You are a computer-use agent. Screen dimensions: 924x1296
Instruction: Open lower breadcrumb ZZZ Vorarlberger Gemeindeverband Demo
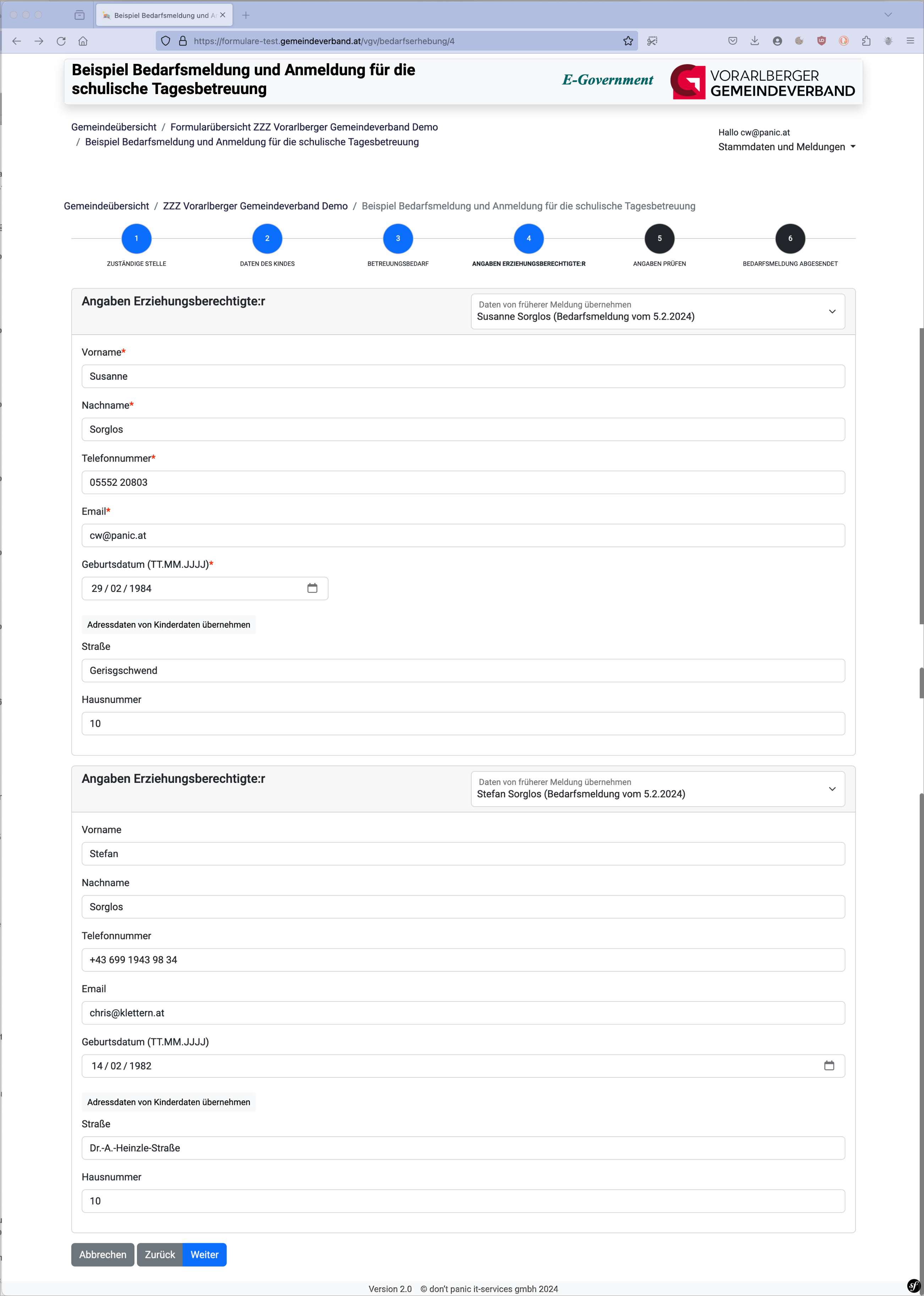[x=255, y=206]
